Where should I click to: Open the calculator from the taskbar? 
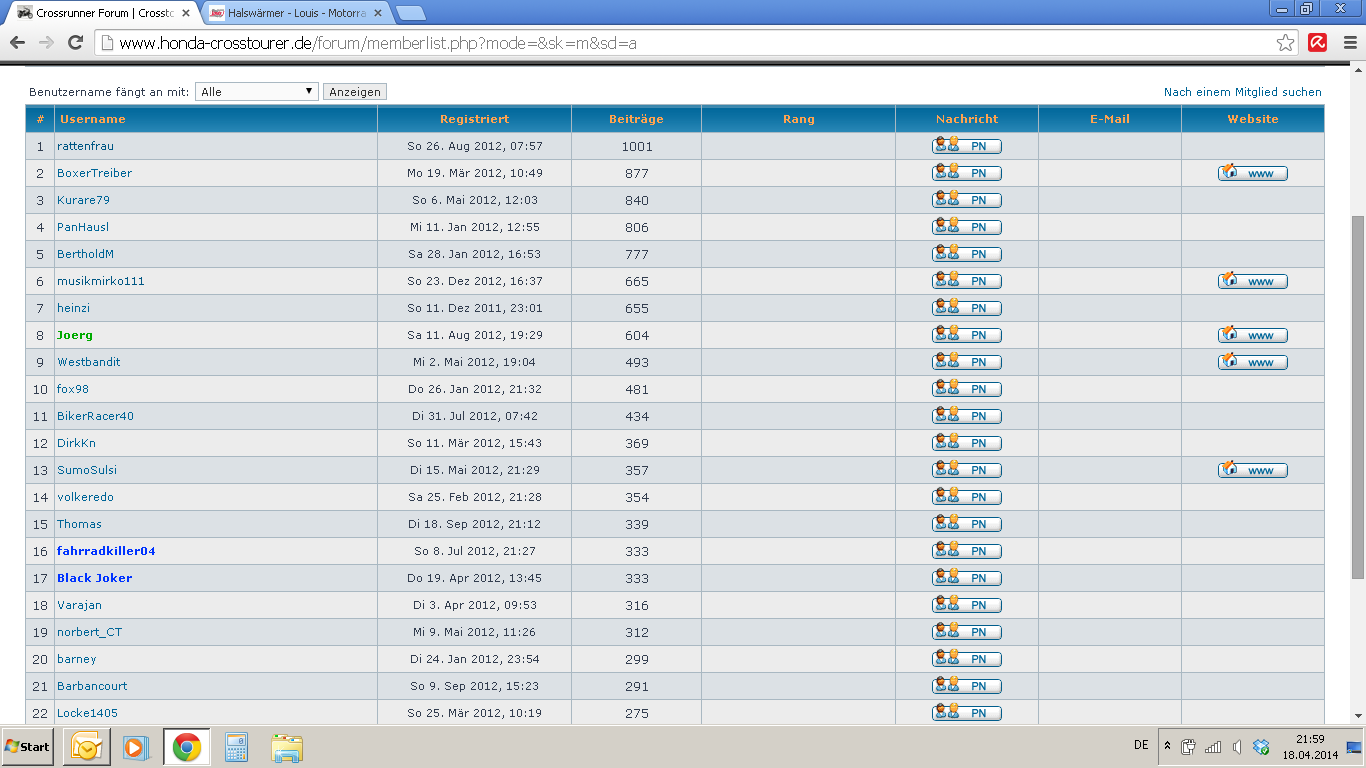point(236,747)
